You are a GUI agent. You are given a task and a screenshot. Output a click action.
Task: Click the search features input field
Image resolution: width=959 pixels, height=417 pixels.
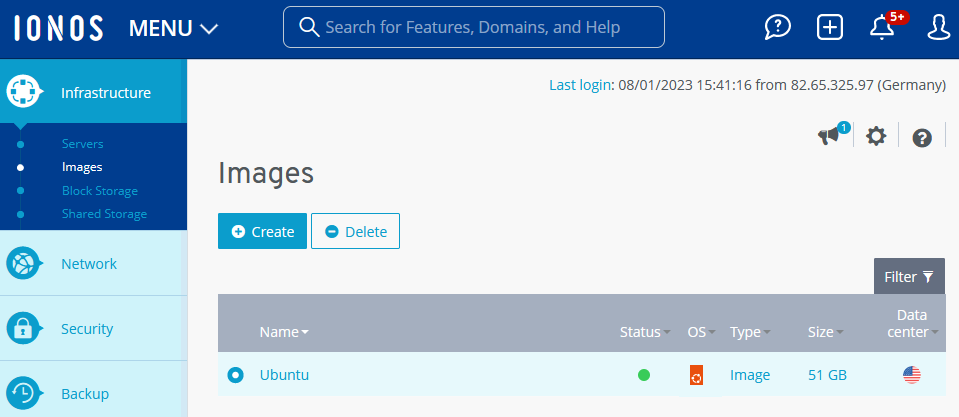474,27
